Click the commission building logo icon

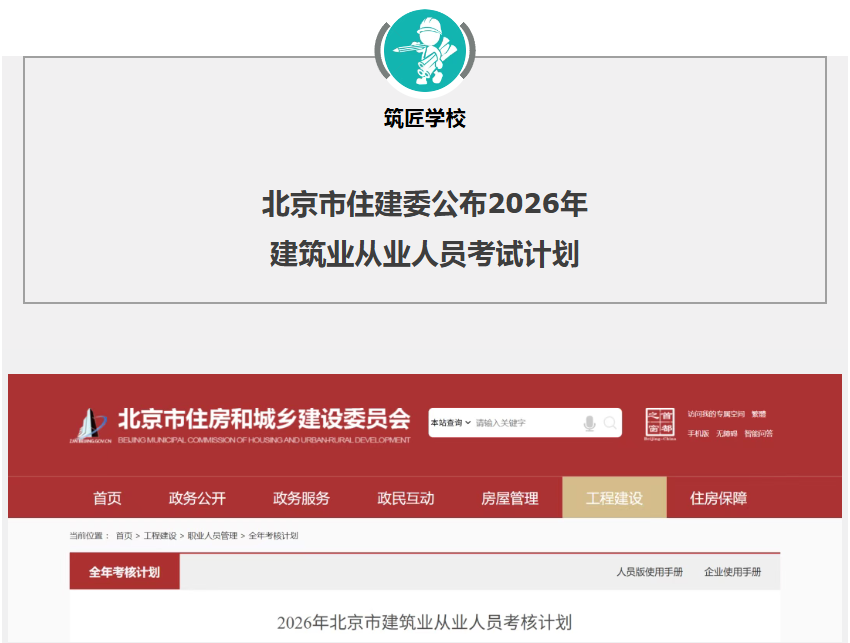91,424
